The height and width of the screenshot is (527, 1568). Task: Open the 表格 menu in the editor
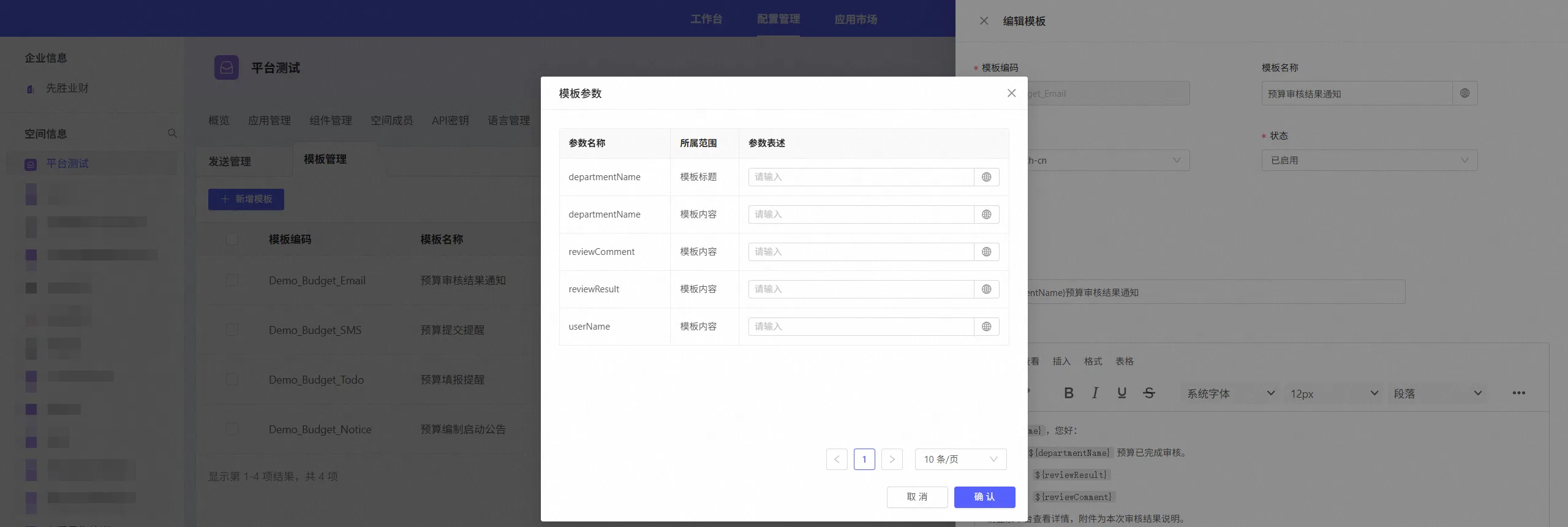(x=1125, y=361)
